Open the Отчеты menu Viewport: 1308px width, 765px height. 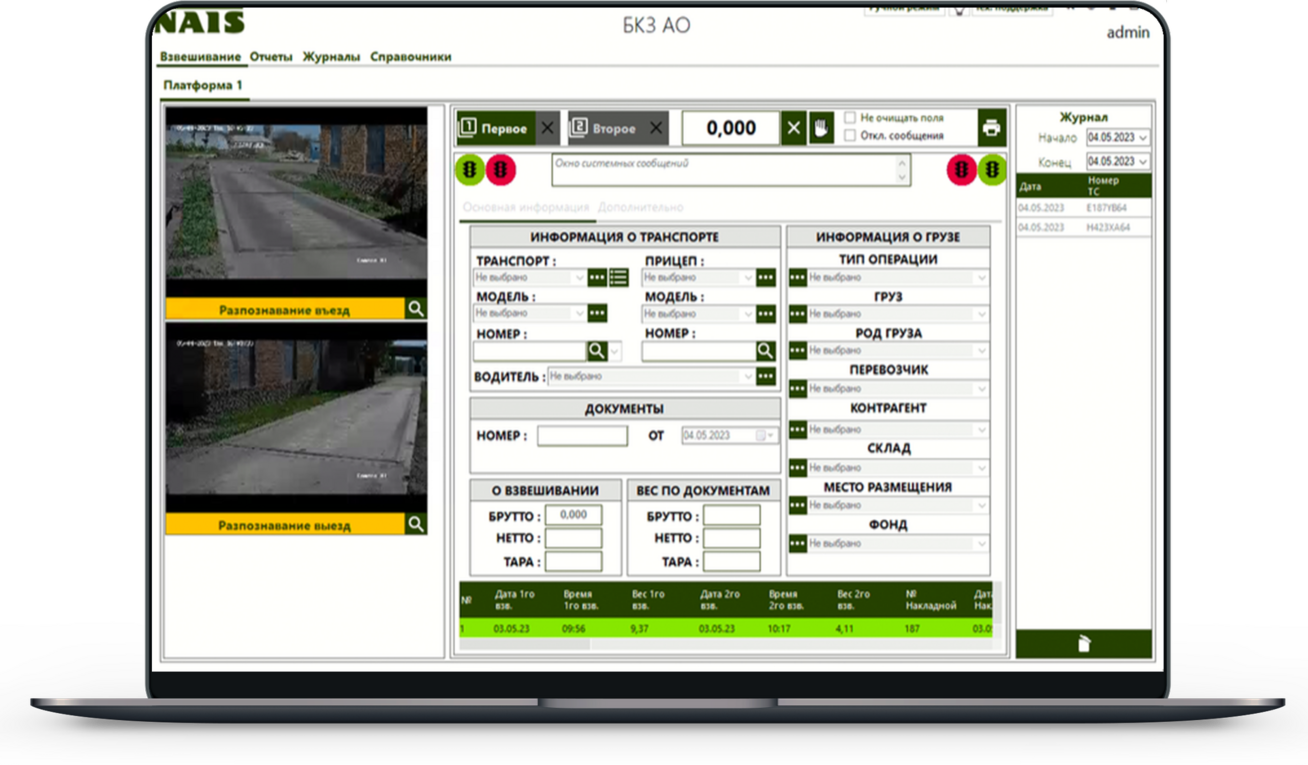tap(271, 57)
